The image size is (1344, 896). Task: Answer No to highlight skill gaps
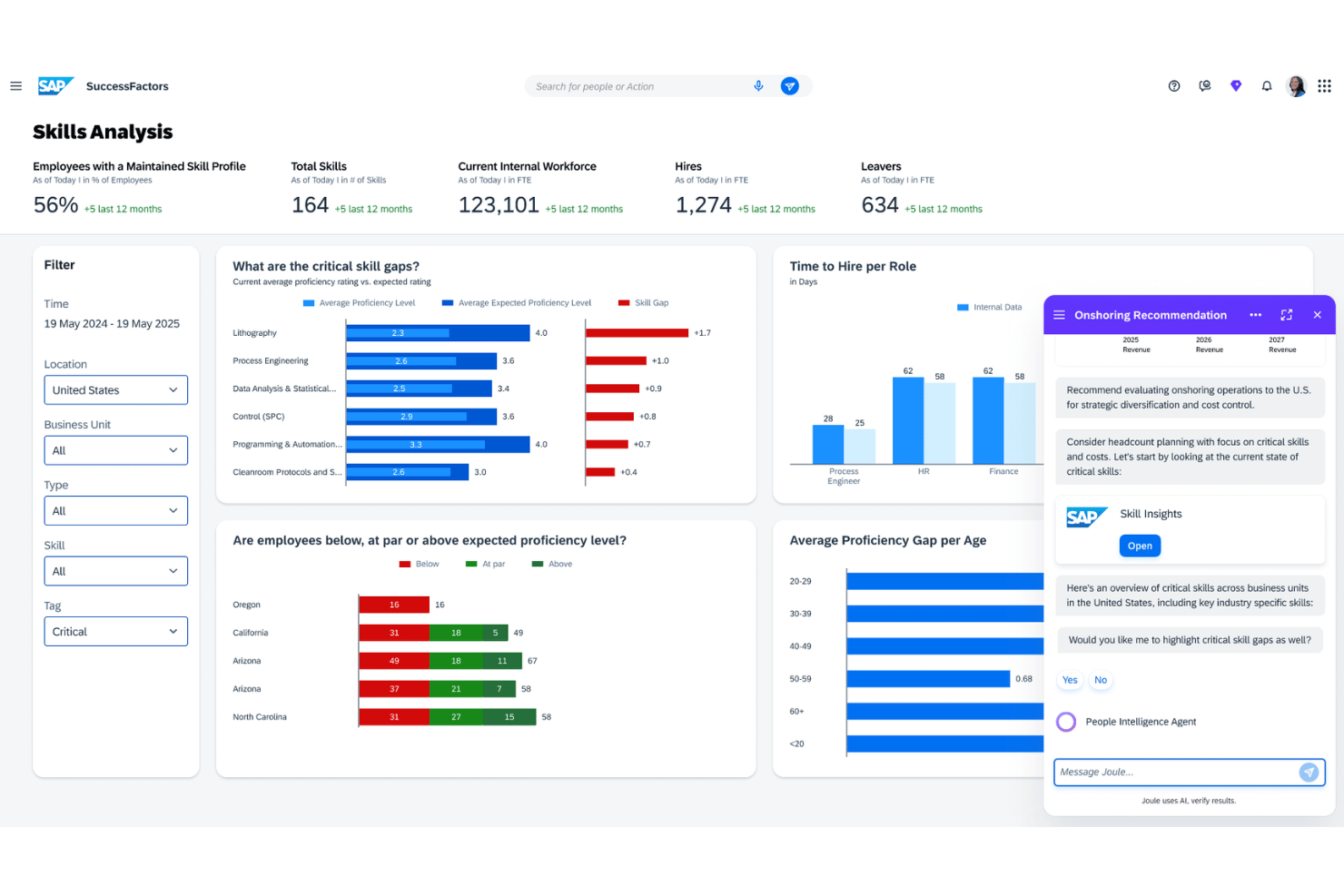tap(1101, 680)
